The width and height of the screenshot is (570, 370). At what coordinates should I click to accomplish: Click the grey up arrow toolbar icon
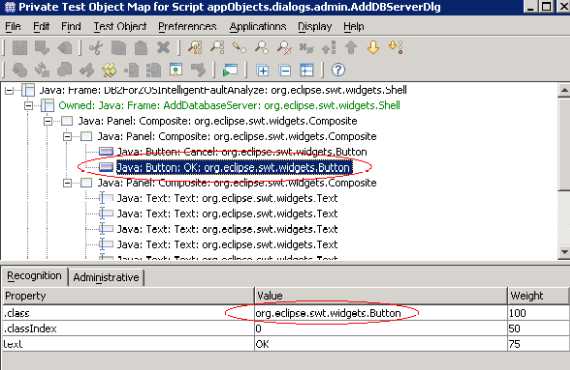click(x=351, y=48)
